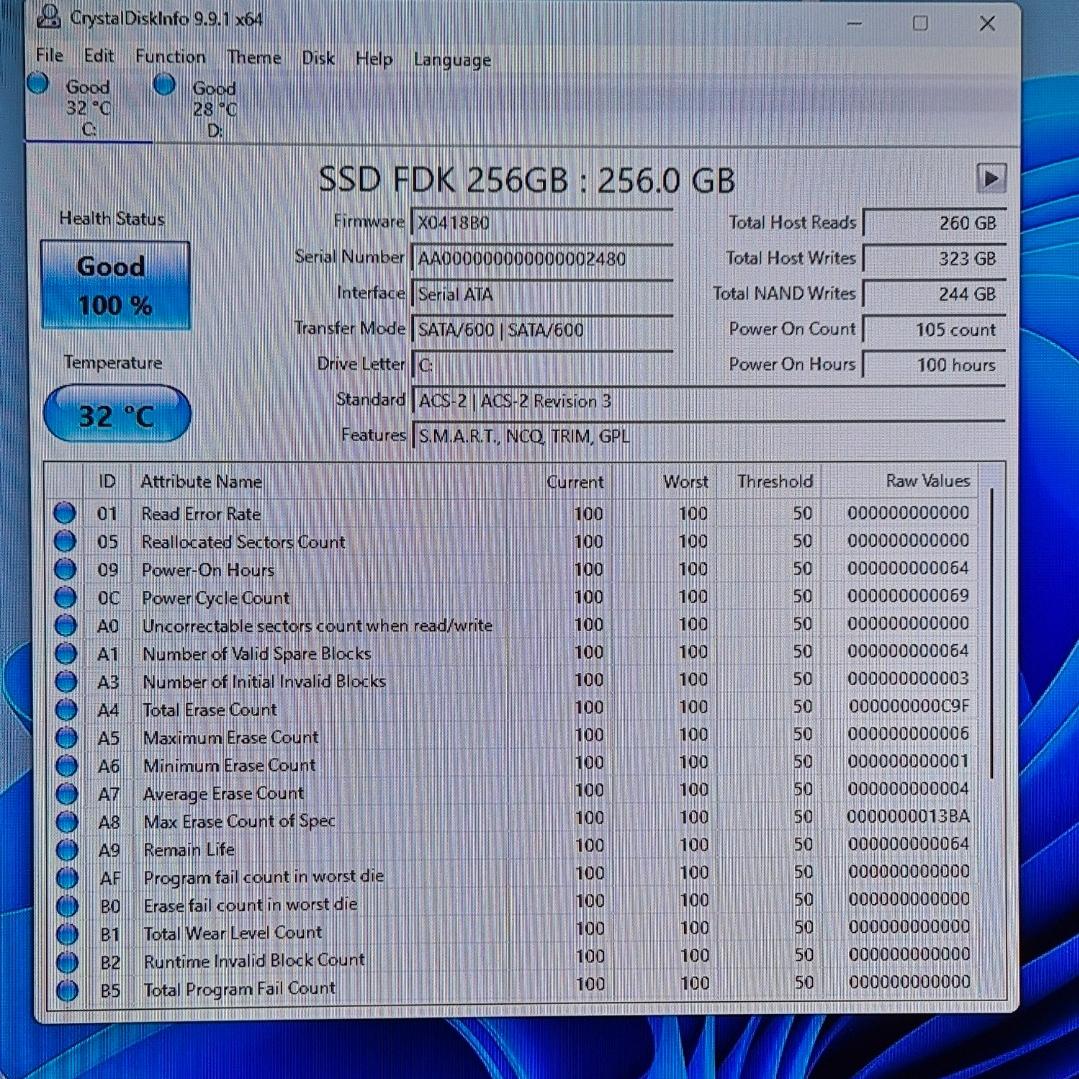Open the Theme menu
The height and width of the screenshot is (1079, 1079).
254,57
